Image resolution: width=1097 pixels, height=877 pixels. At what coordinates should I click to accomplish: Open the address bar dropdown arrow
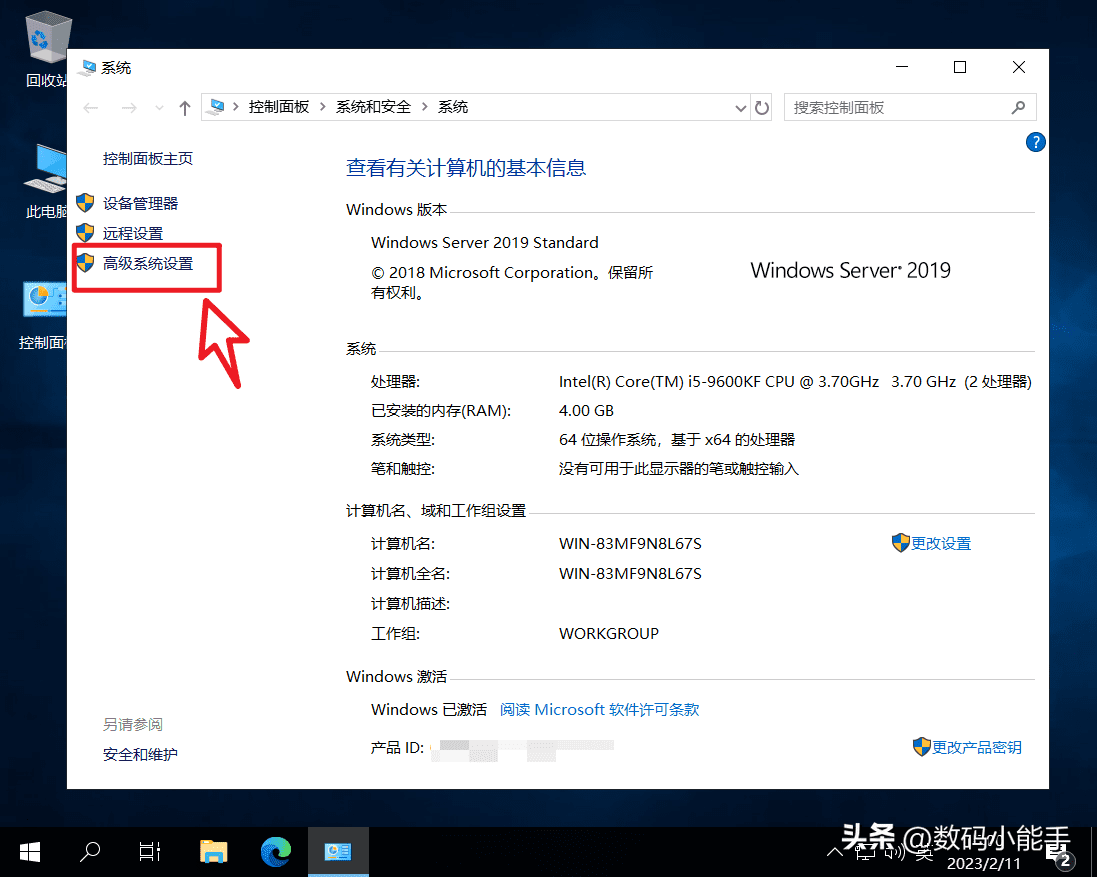pos(740,107)
